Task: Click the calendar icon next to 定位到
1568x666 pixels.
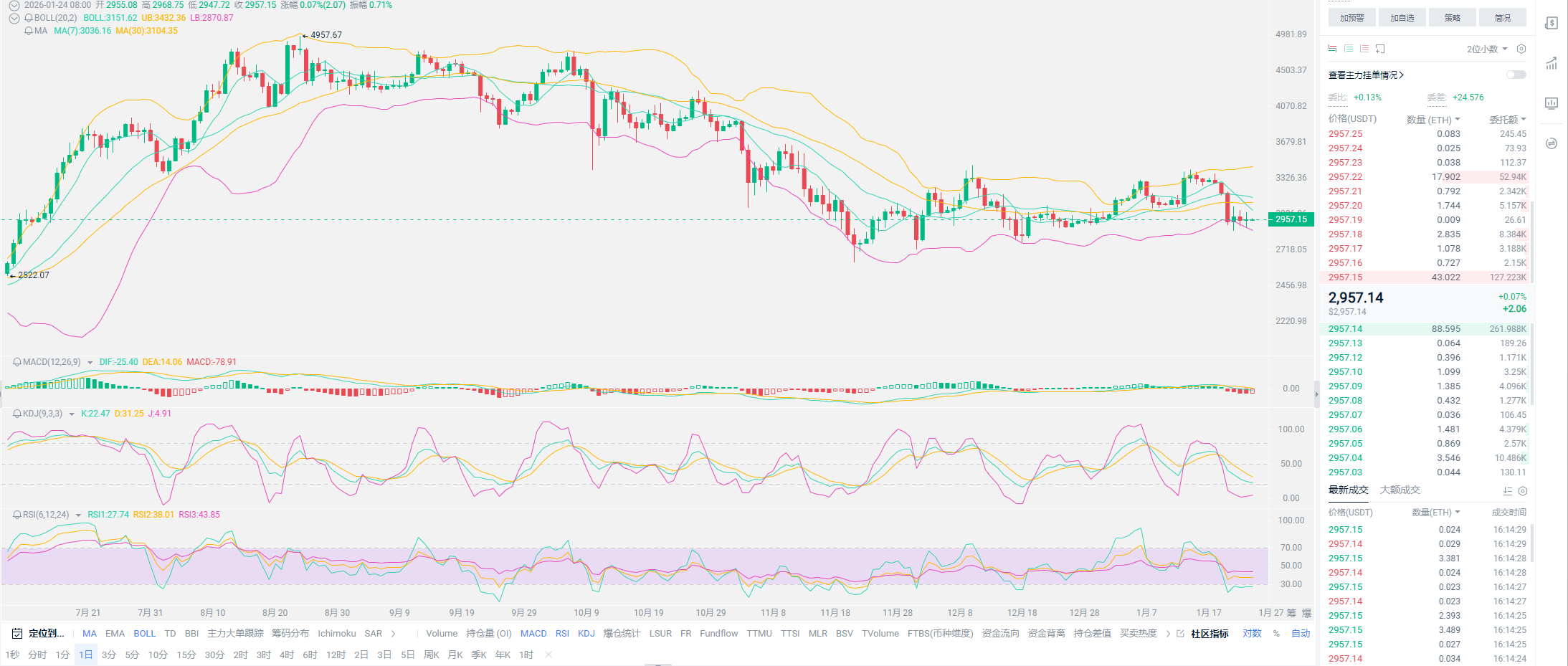Action: pyautogui.click(x=17, y=634)
